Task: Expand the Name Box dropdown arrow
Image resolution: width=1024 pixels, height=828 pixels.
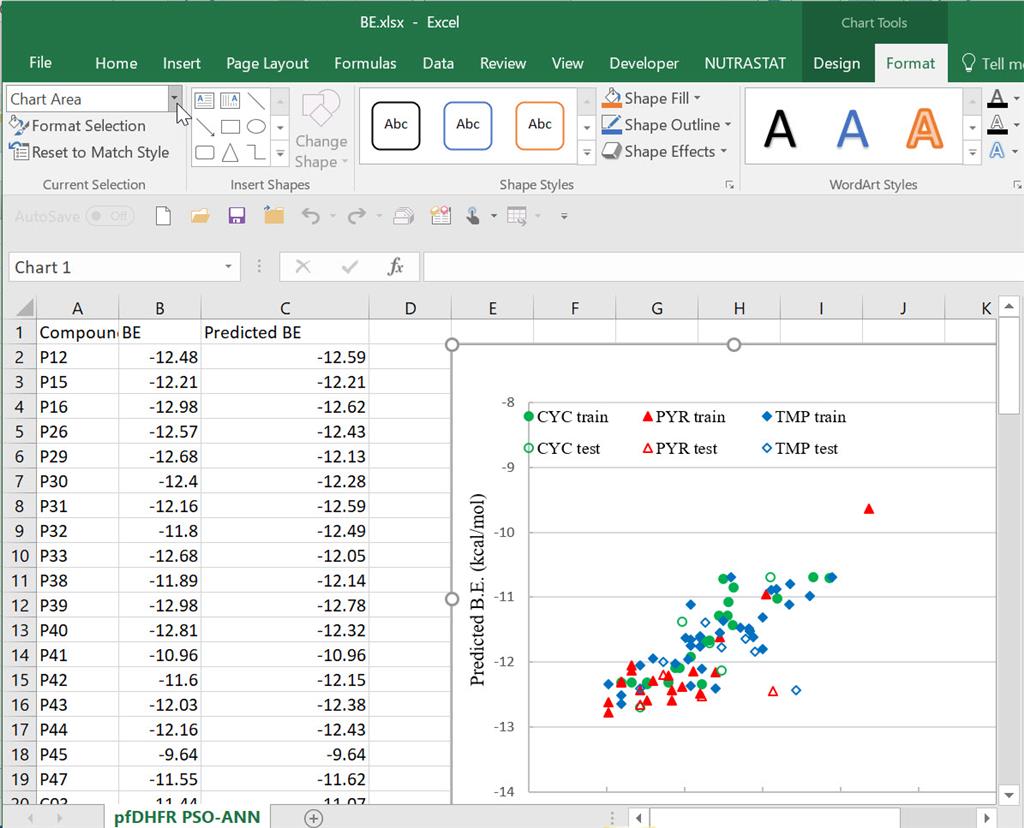Action: tap(228, 267)
